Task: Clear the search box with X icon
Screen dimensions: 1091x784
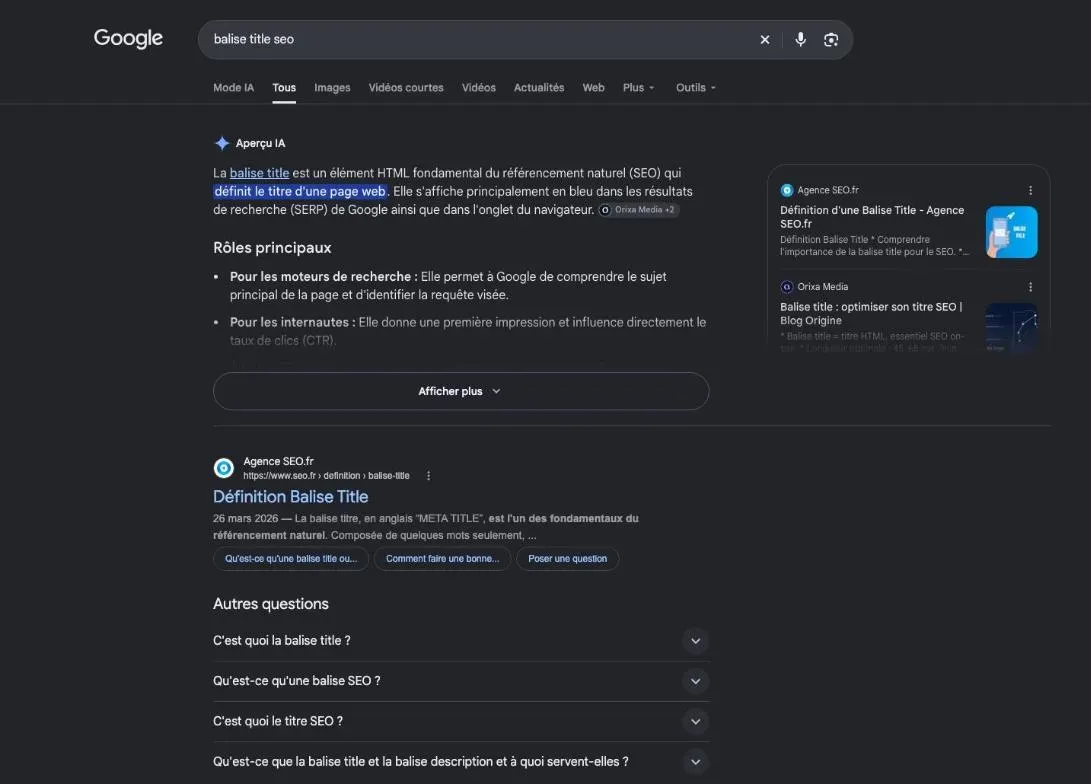Action: 765,40
